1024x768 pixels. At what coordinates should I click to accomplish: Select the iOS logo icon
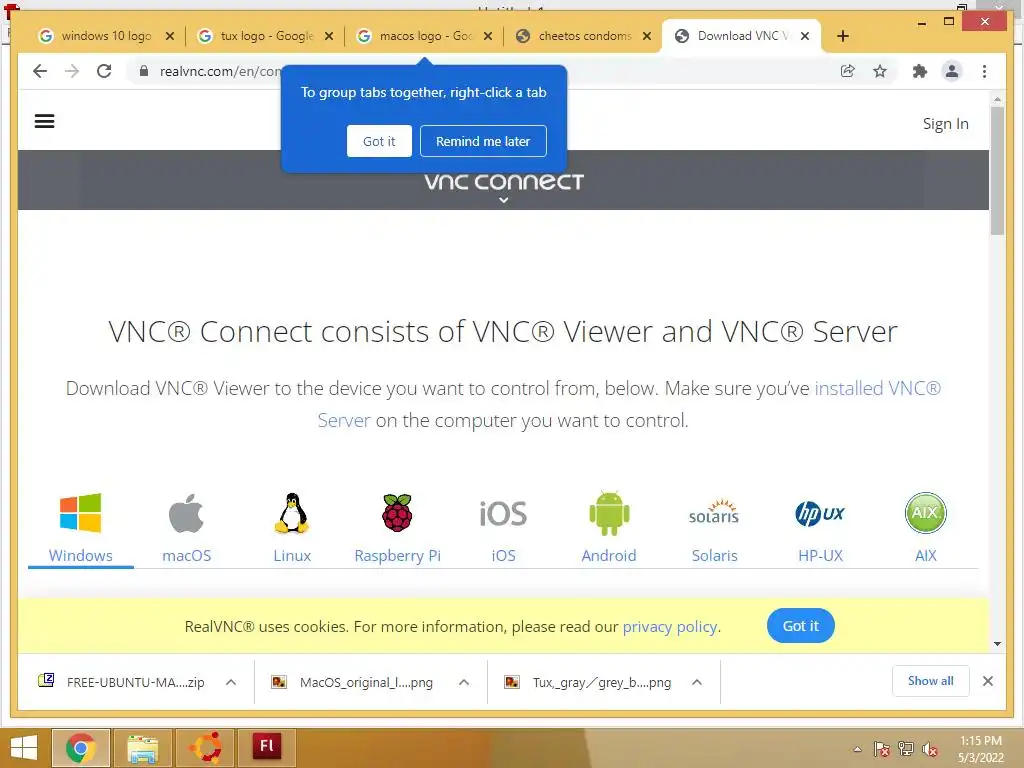504,514
